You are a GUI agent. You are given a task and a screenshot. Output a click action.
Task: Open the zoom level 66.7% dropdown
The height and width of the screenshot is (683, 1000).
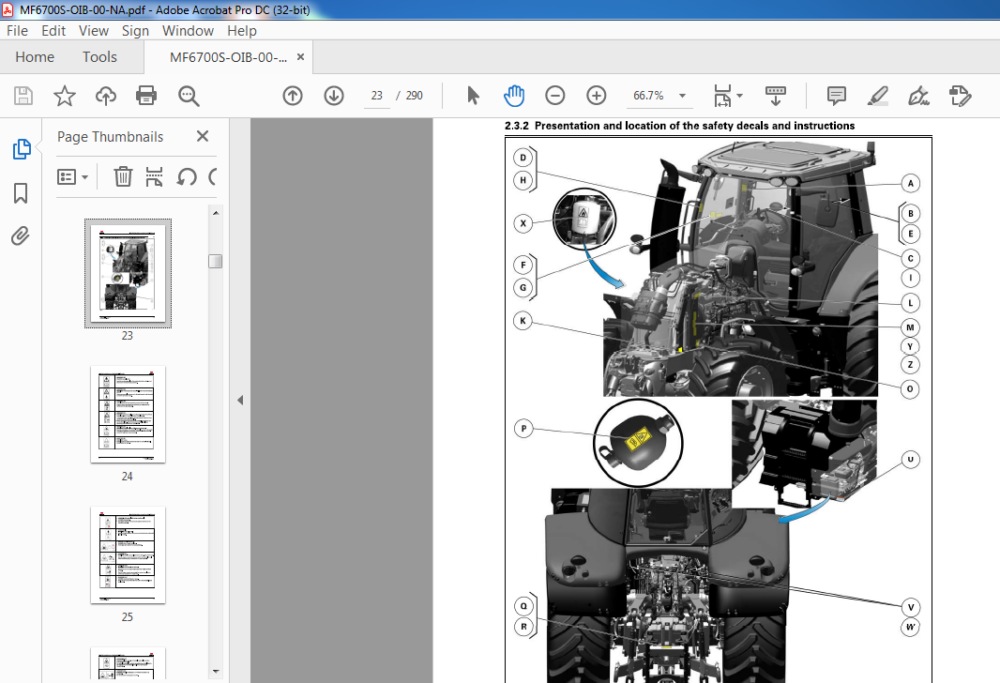tap(682, 96)
